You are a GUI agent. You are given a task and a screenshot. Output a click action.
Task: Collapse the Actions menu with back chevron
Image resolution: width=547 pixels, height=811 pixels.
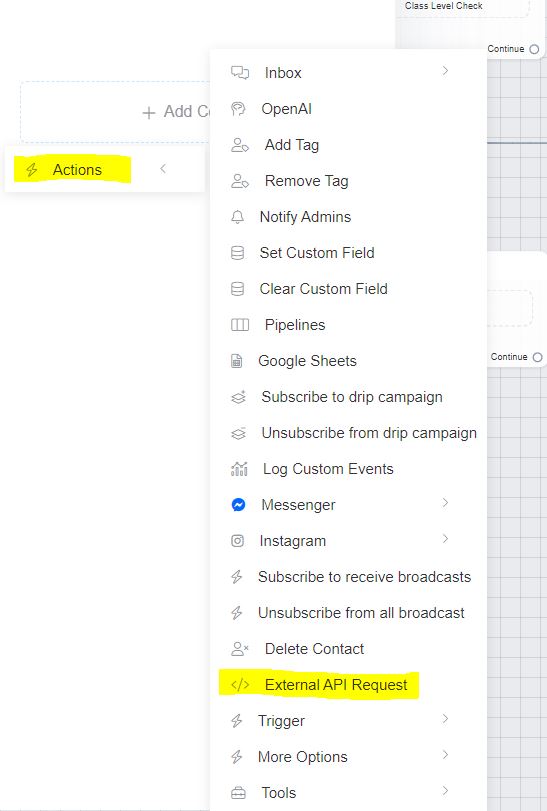[x=163, y=169]
